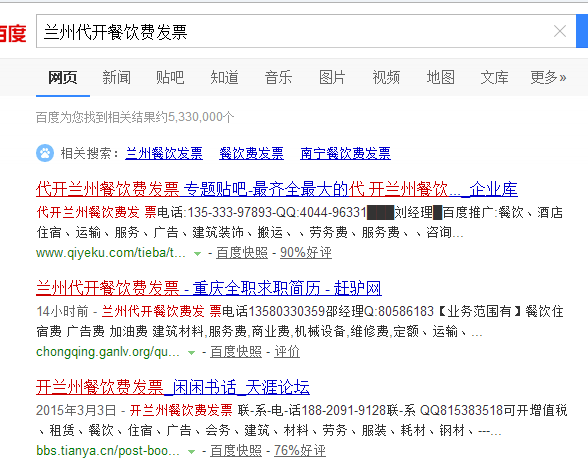Click the 2015年3月3日 date text
Image resolution: width=588 pixels, height=471 pixels.
[x=76, y=410]
